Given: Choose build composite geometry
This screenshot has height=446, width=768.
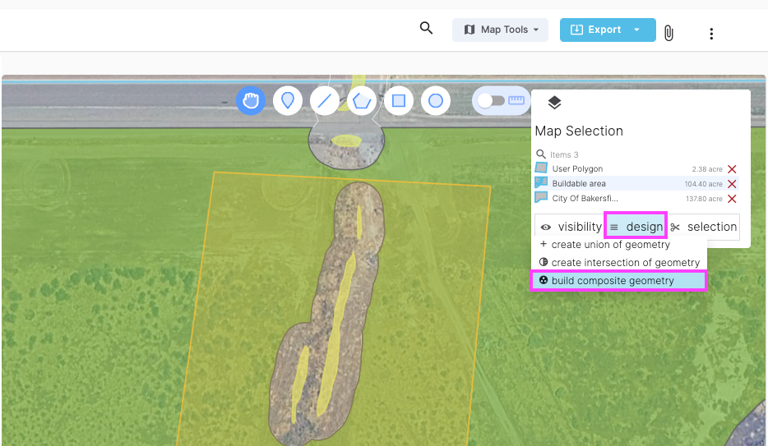Looking at the screenshot, I should [619, 281].
